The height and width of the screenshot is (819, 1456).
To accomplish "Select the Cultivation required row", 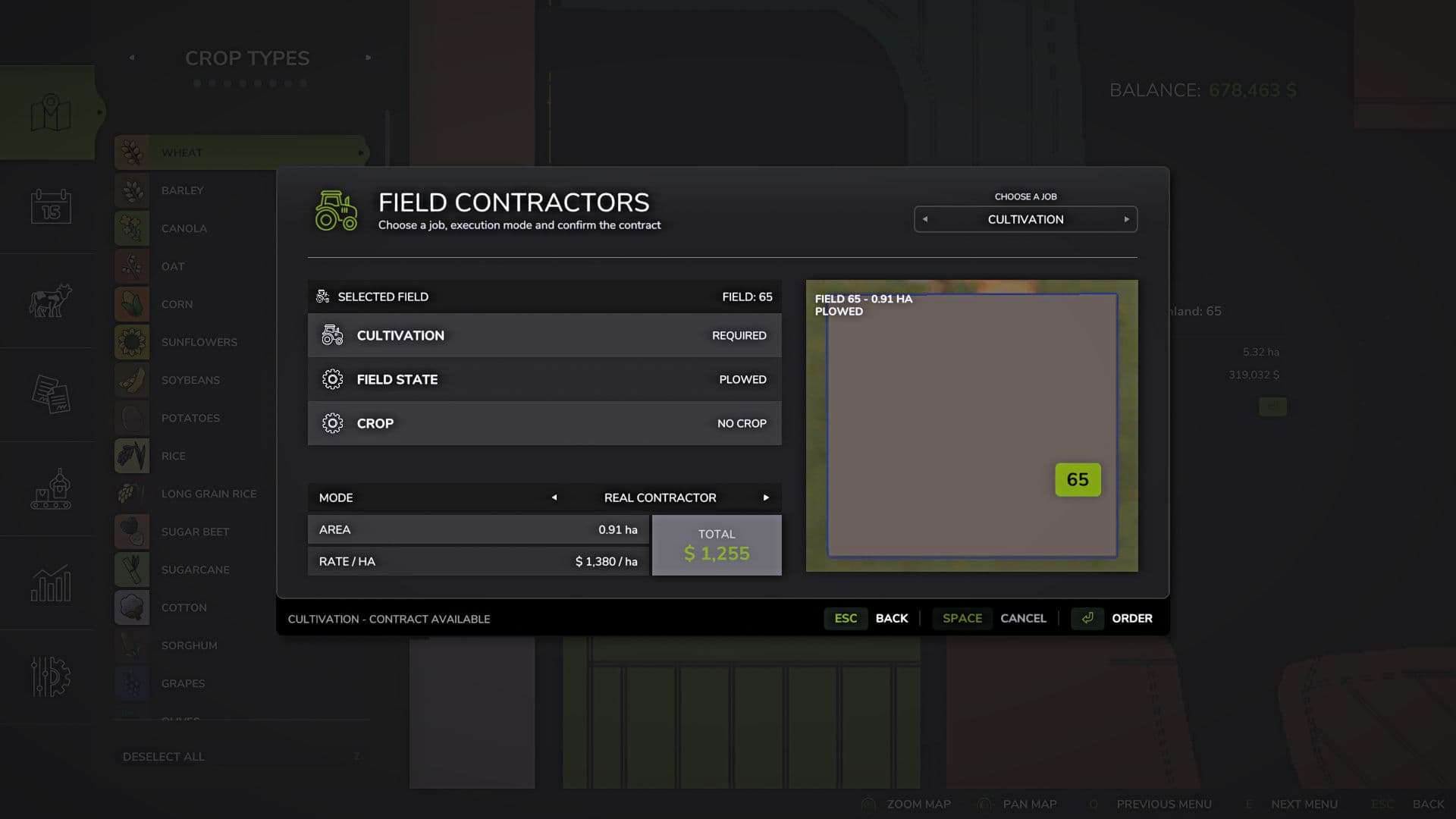I will pyautogui.click(x=544, y=335).
